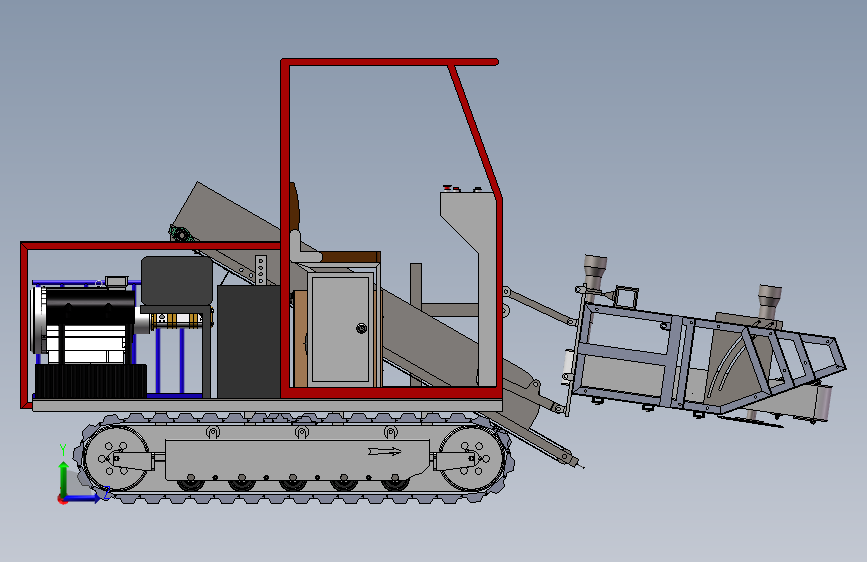
Task: Click the red origin point of the triad
Action: click(x=62, y=499)
